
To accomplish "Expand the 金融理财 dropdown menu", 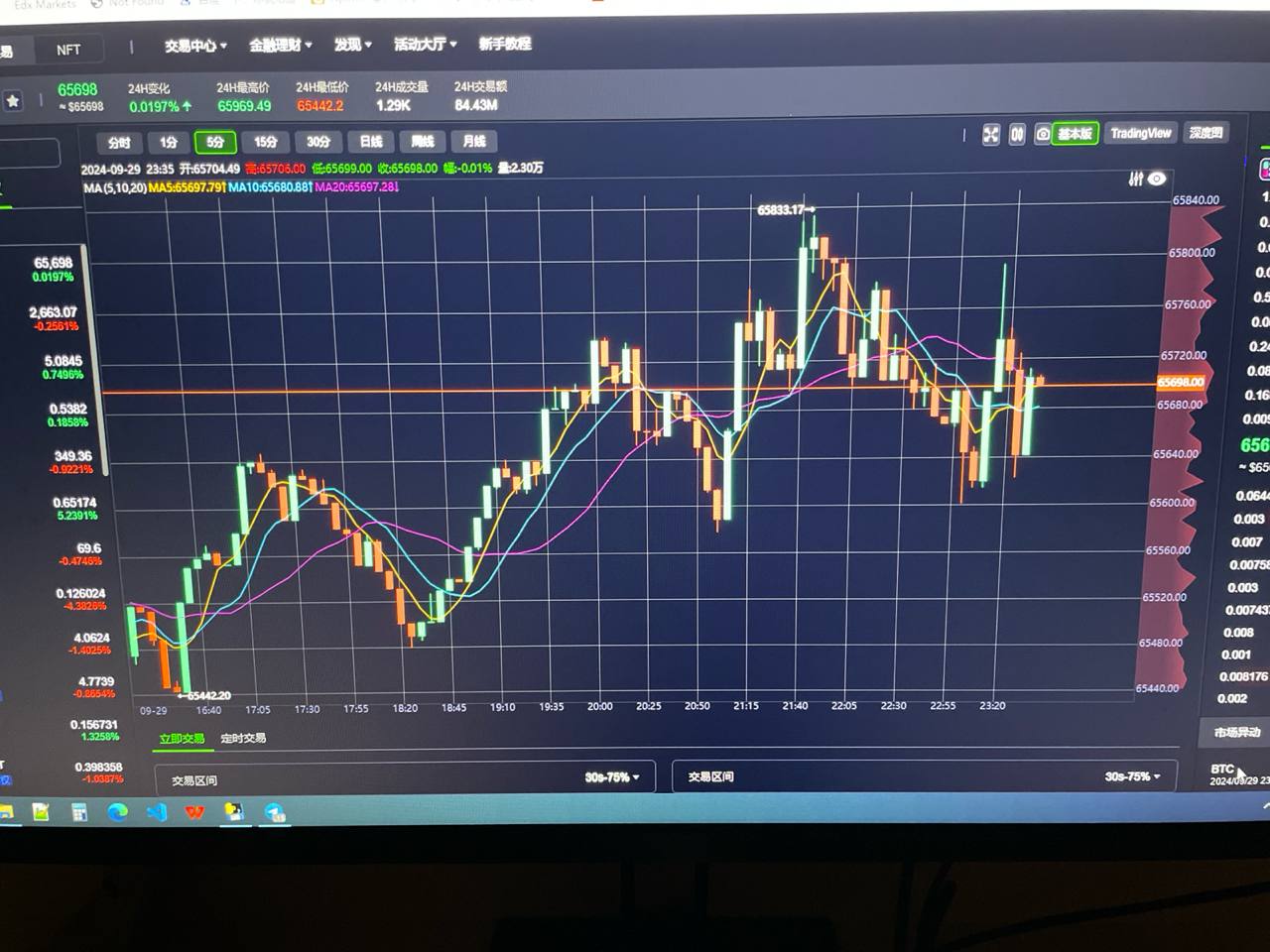I will point(280,45).
